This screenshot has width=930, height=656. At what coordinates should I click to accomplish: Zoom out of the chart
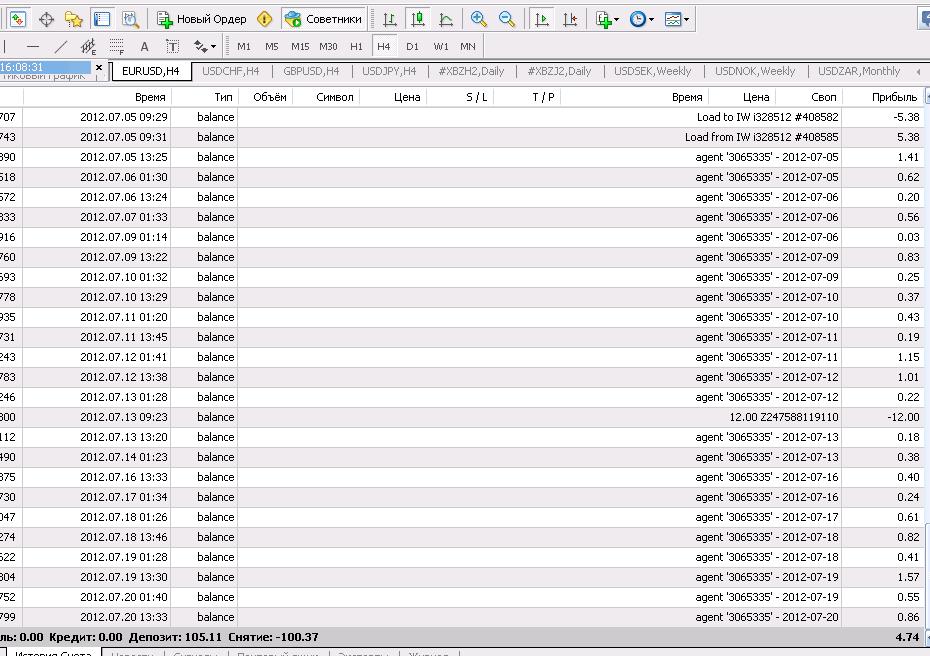click(507, 19)
